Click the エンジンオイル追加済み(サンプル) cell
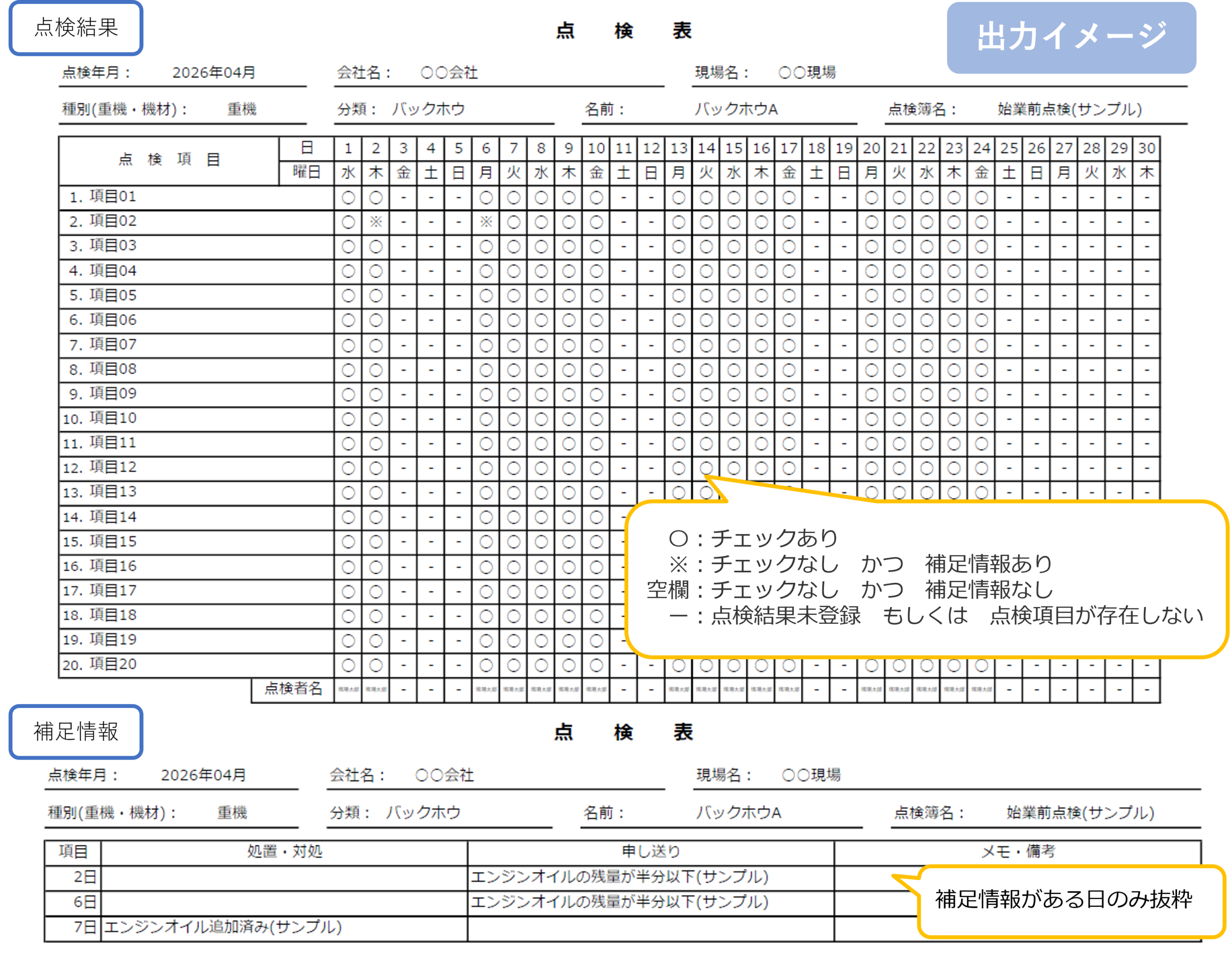 [223, 927]
